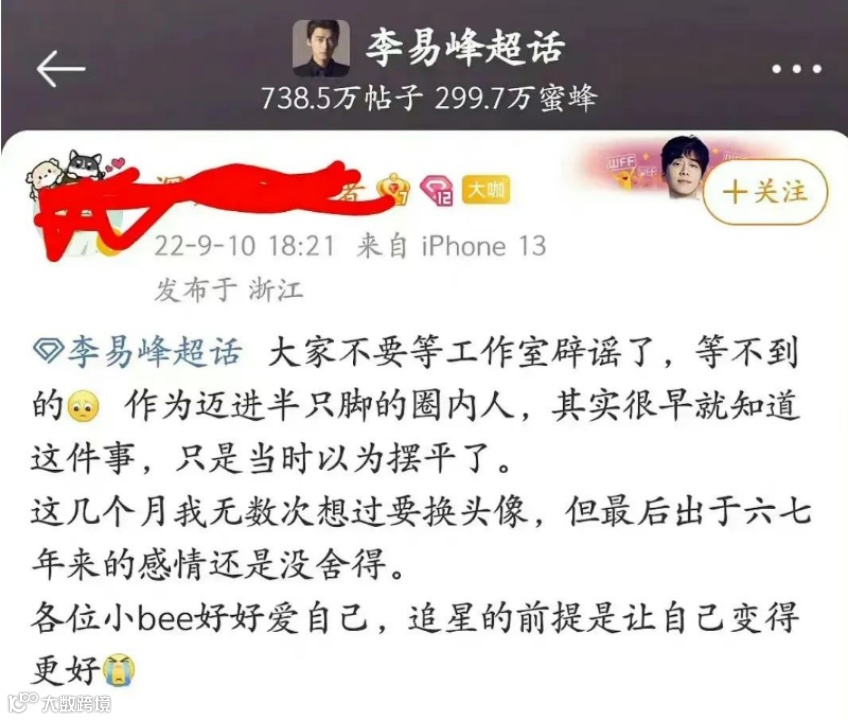Screen dimensions: 848x720
Task: Follow the poster with +关注 button
Action: tap(765, 191)
